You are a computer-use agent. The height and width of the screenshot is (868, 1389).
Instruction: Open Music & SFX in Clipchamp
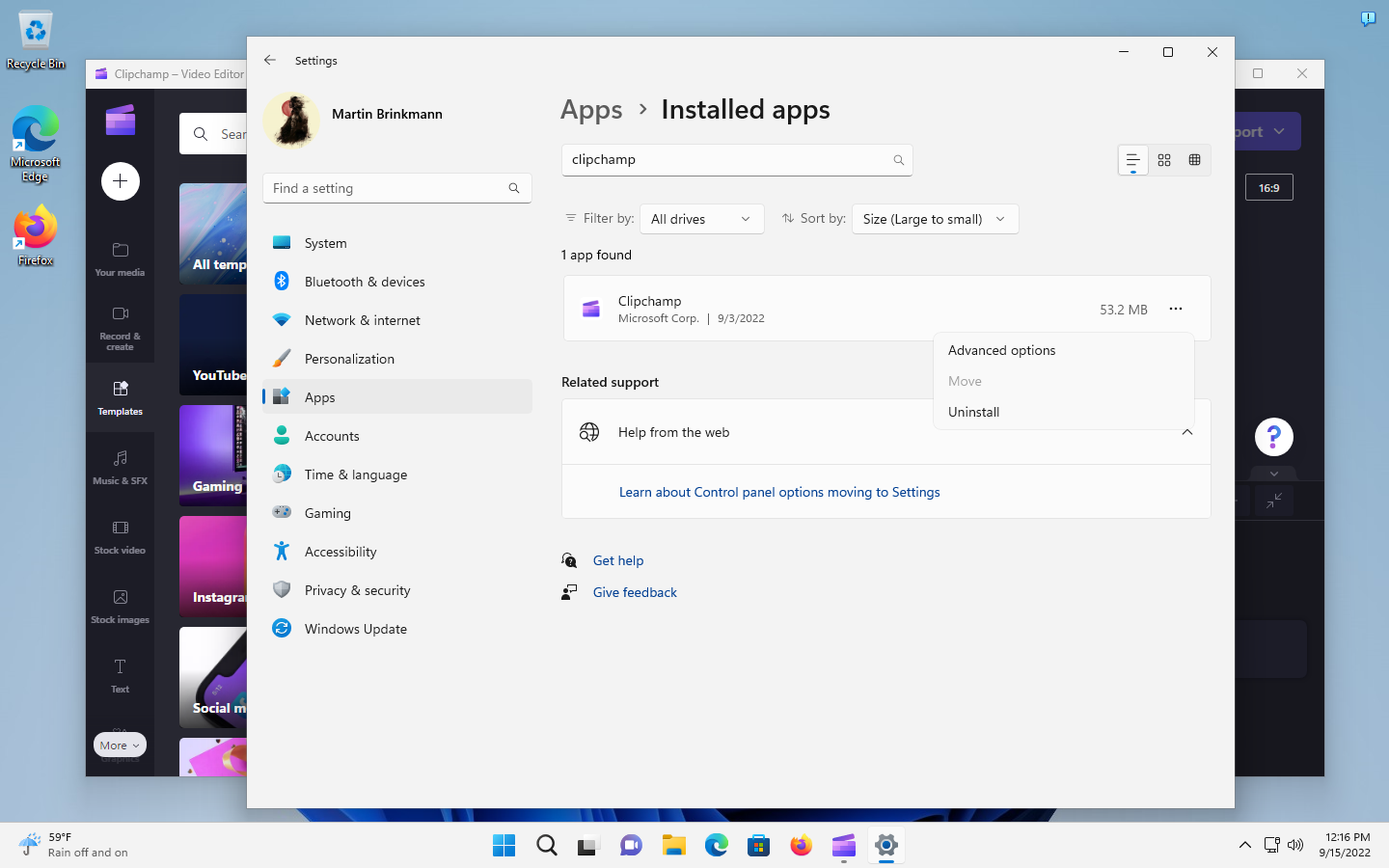click(x=120, y=467)
